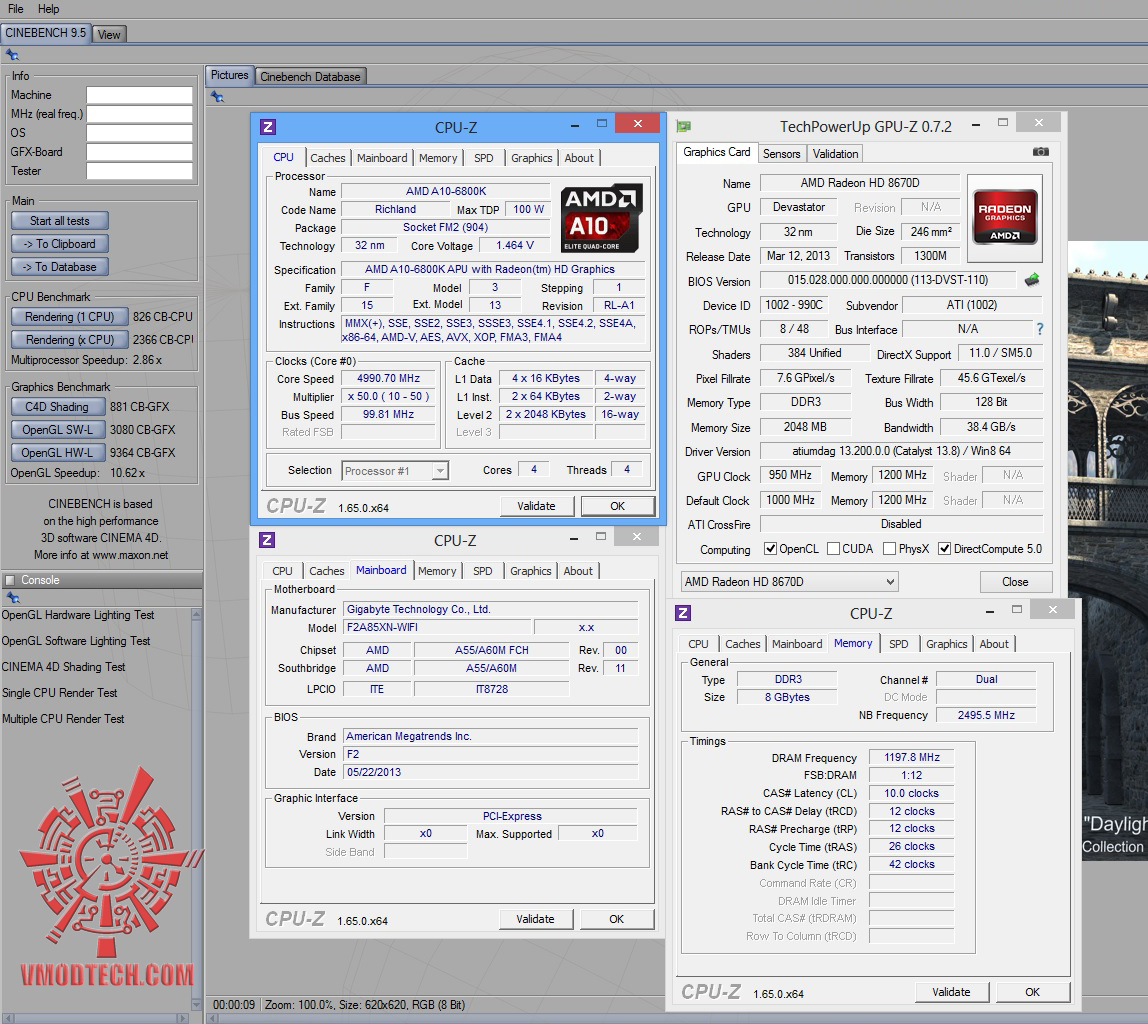Click the Tester input field

(x=139, y=171)
